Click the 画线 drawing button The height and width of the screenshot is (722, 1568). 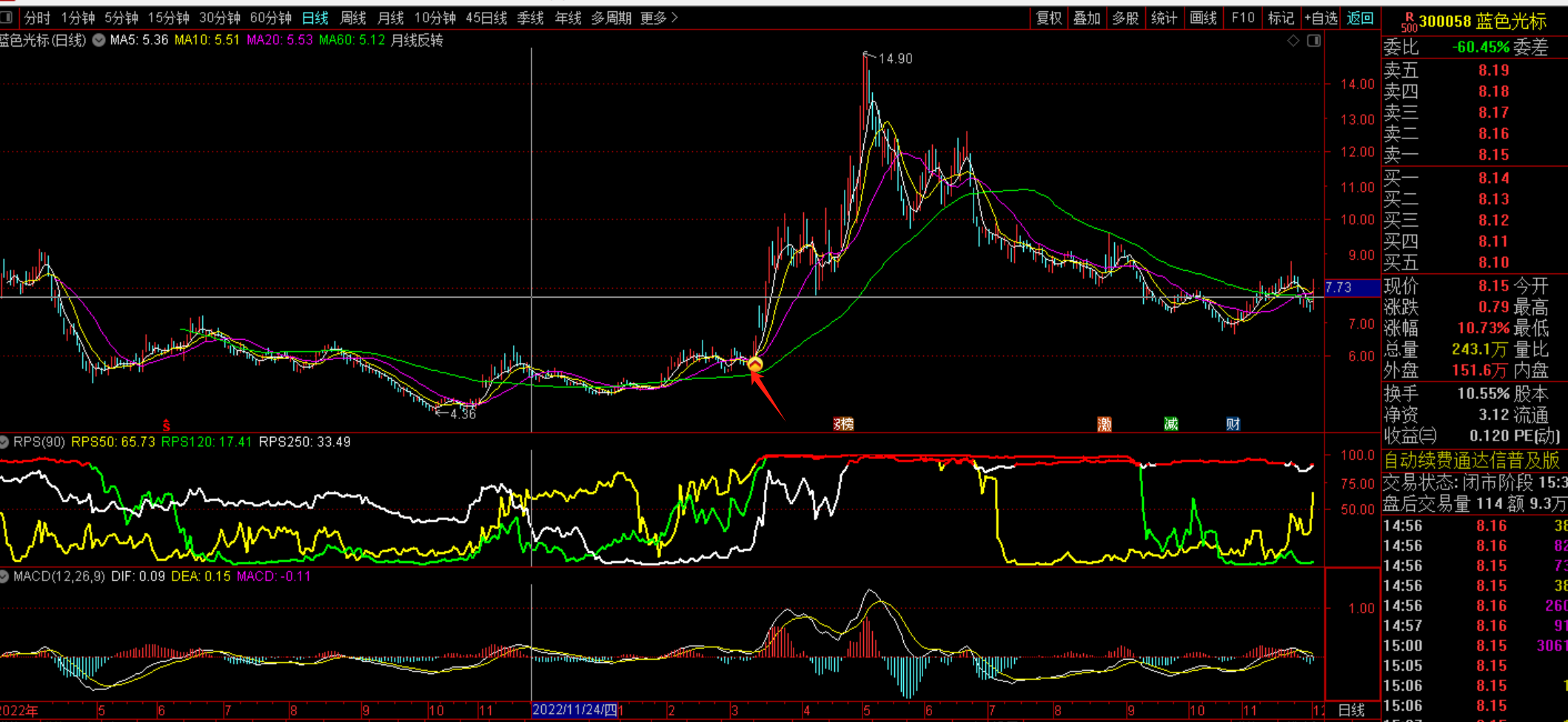point(1203,18)
